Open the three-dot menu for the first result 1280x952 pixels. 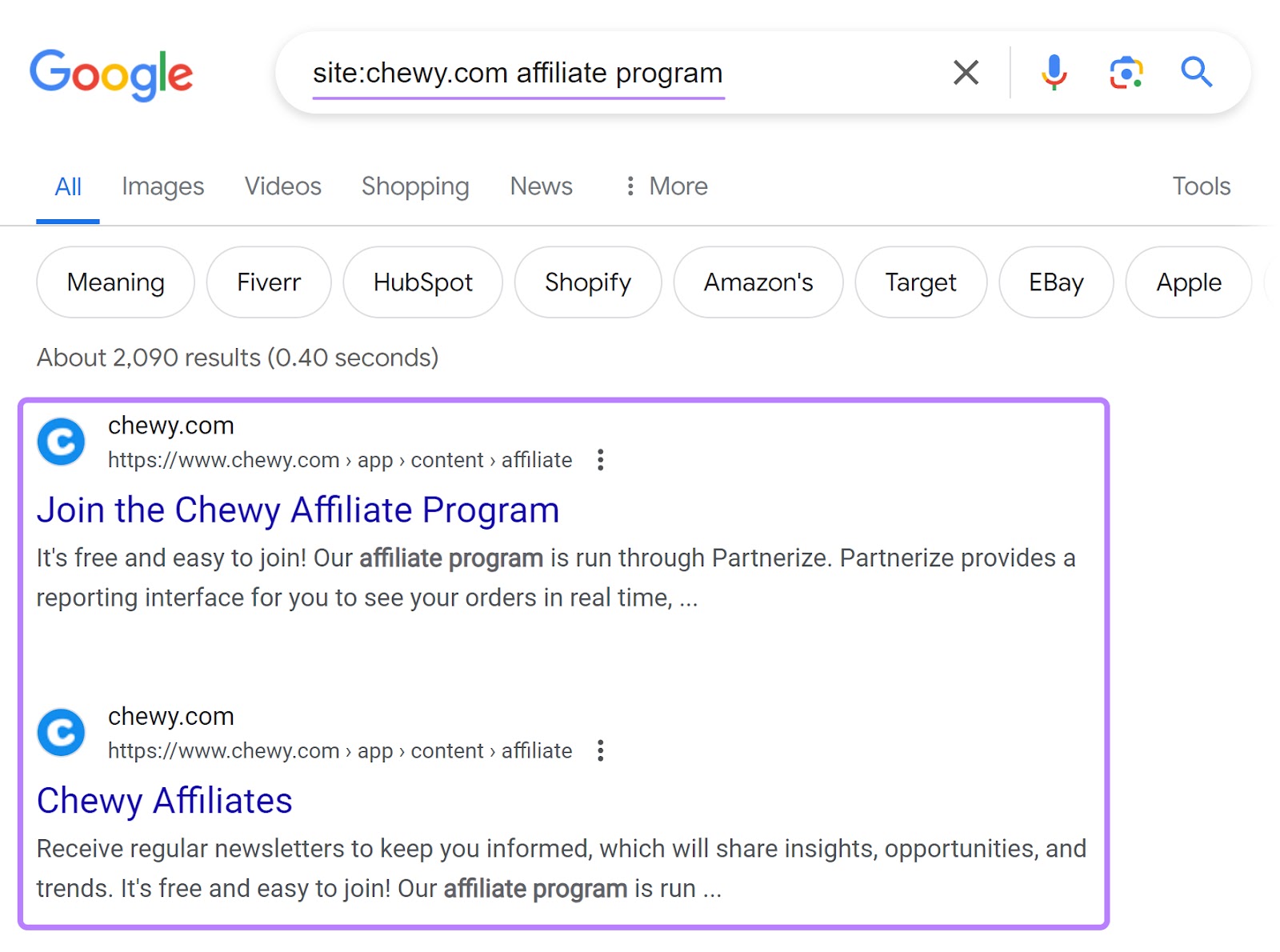pyautogui.click(x=600, y=459)
